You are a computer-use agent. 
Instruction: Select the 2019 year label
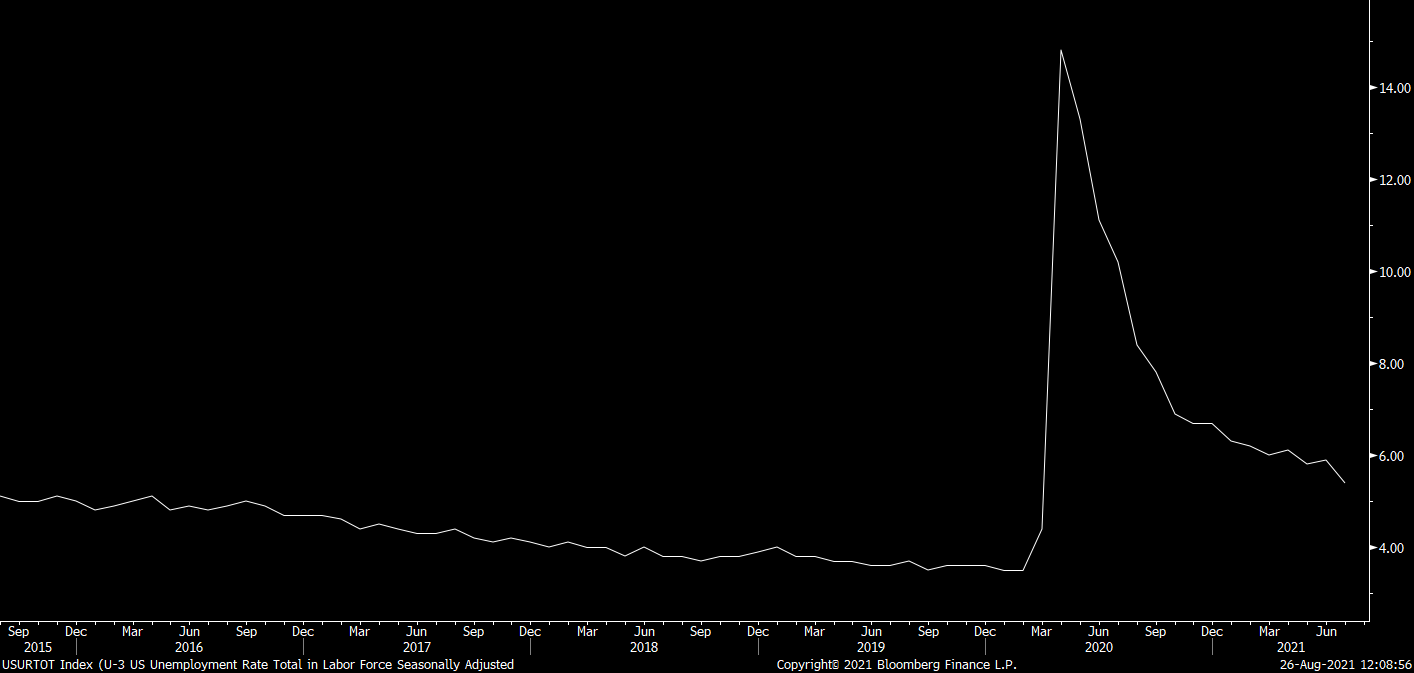pos(871,647)
